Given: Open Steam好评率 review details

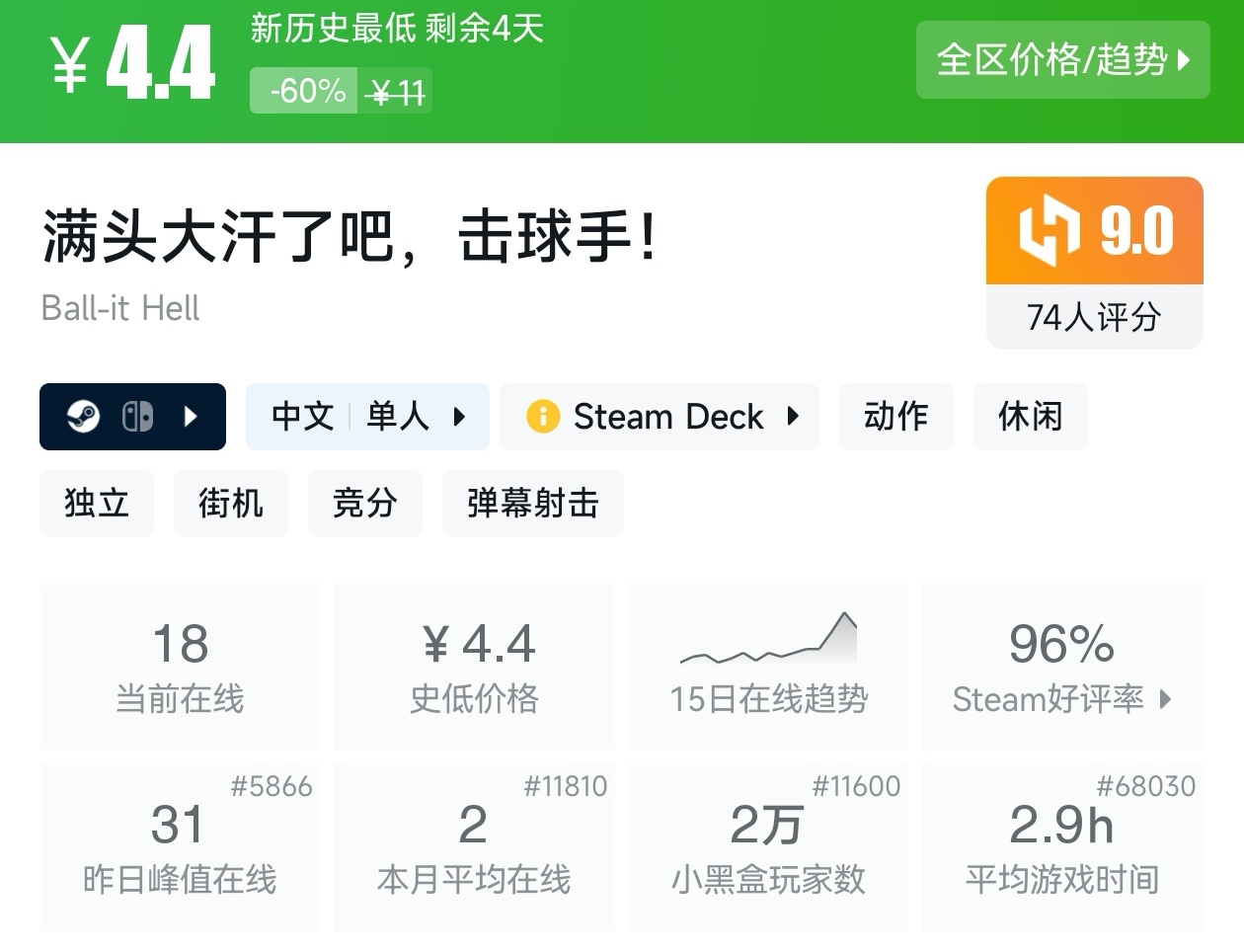Looking at the screenshot, I should pos(1062,666).
